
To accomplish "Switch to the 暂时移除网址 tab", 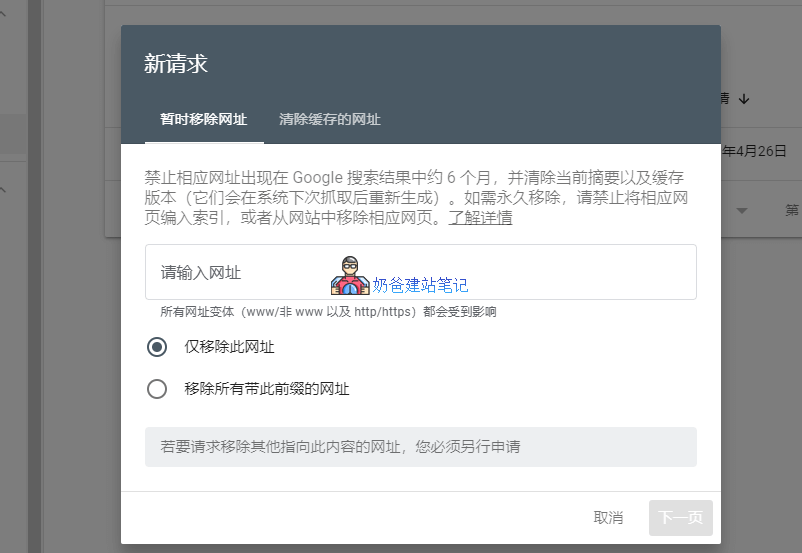I will tap(203, 119).
